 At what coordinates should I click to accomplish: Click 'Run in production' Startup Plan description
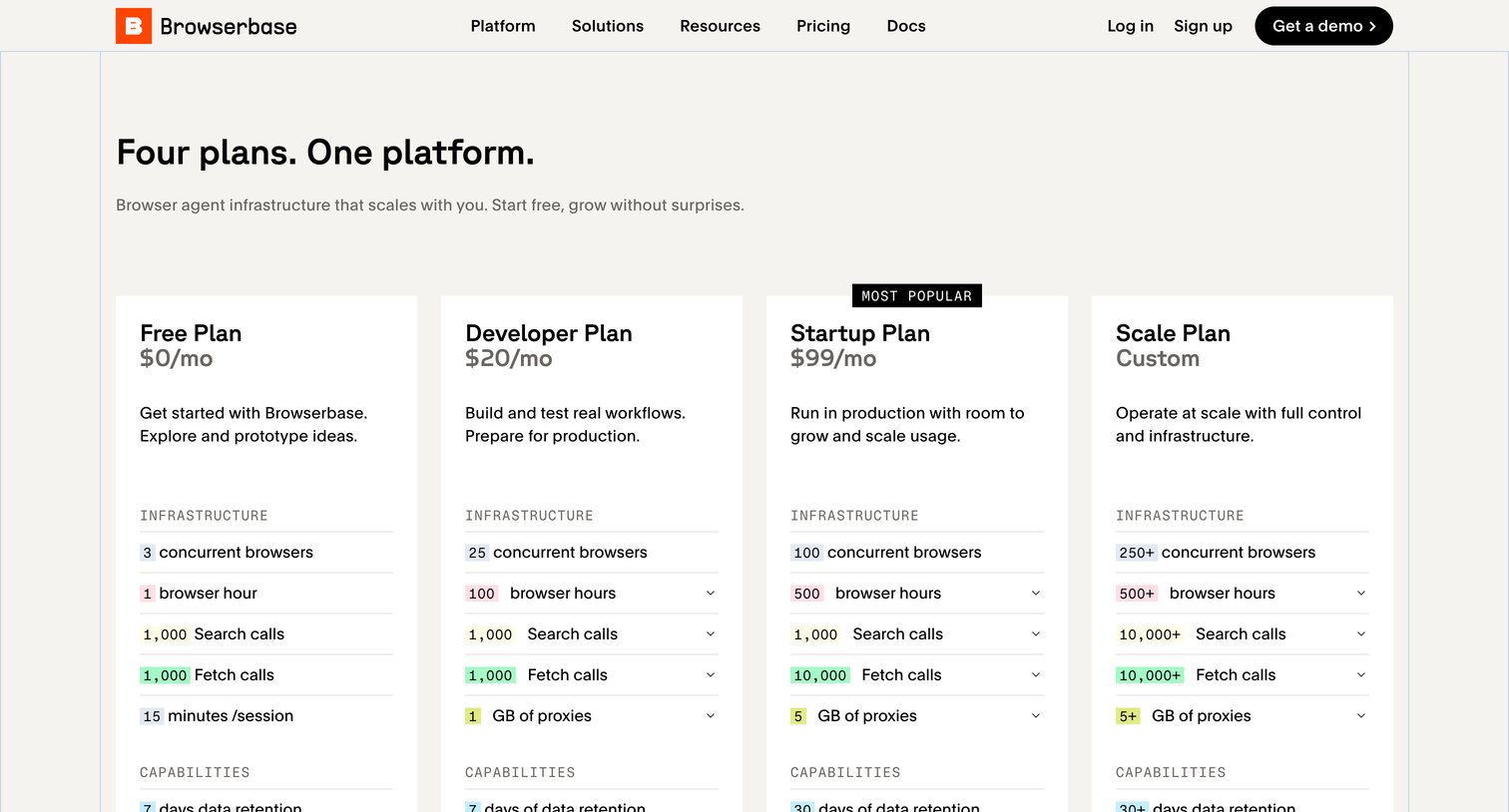pos(907,425)
